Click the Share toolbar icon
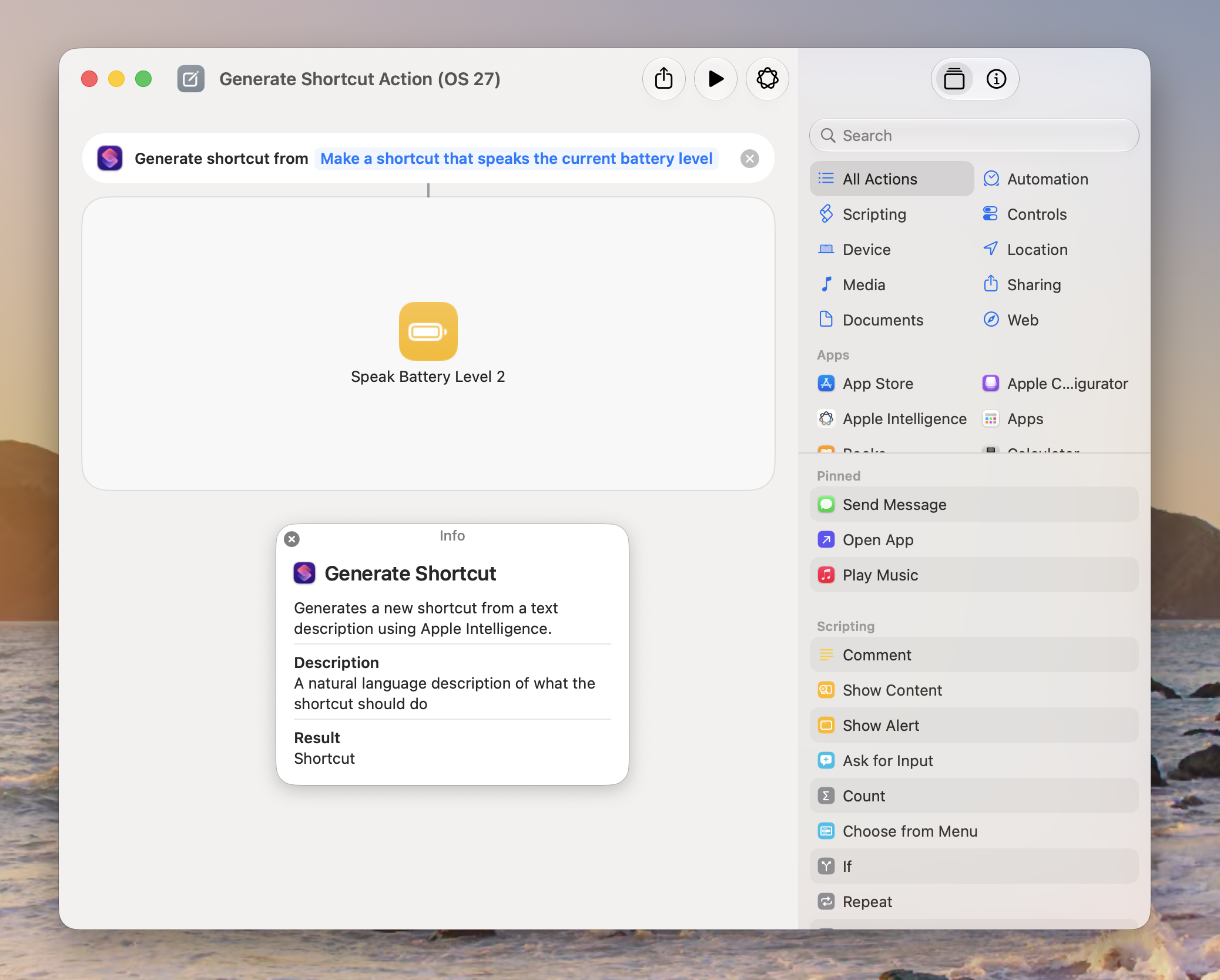 [x=663, y=79]
